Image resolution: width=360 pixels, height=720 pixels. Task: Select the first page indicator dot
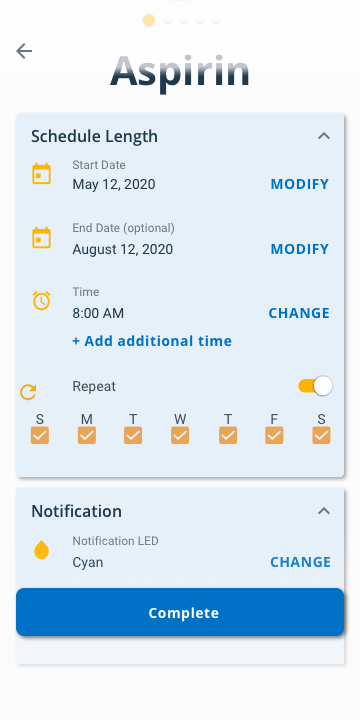point(149,20)
